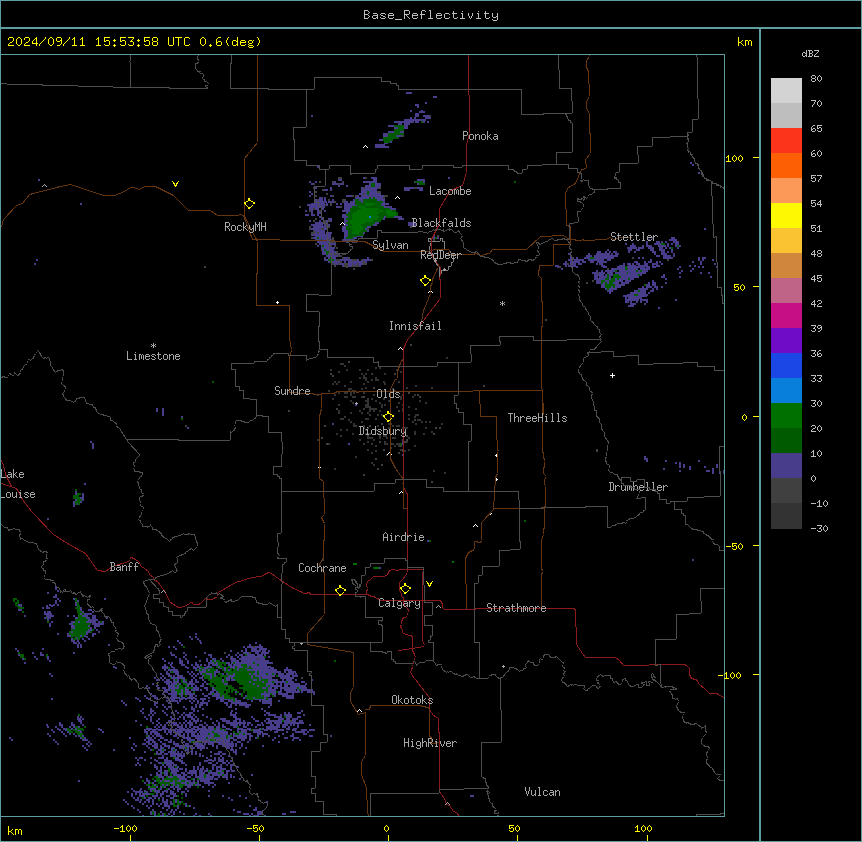Click the Base_Reflectivity title text
Viewport: 862px width, 842px height.
click(x=431, y=15)
